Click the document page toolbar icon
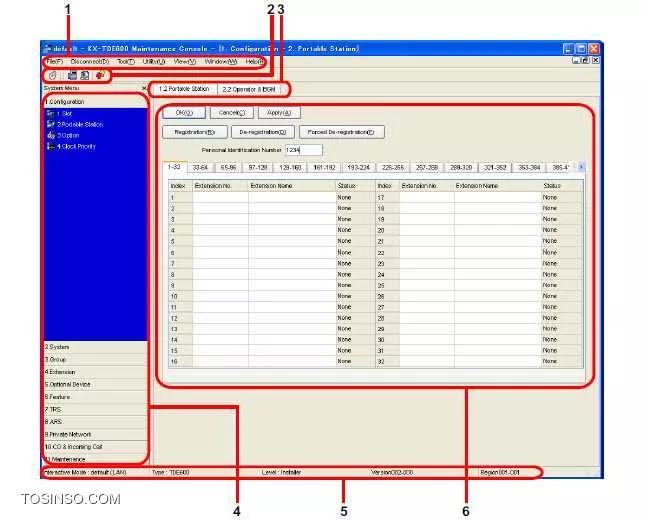The image size is (645, 520). tap(85, 75)
